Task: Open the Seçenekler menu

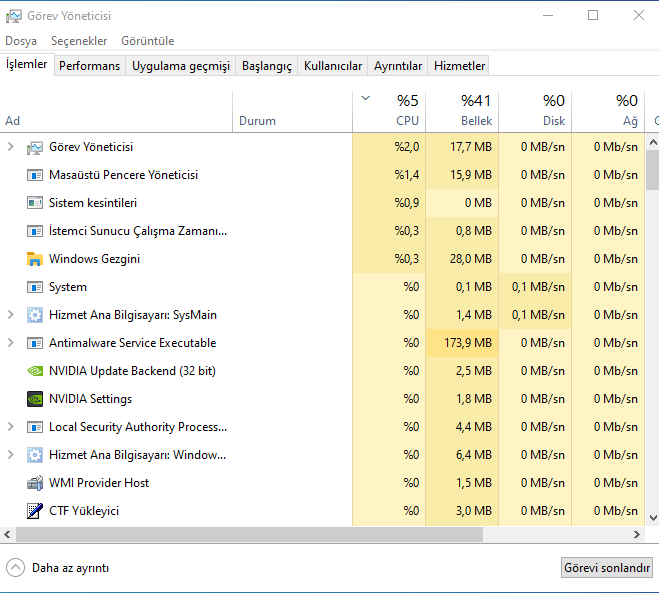Action: pos(79,41)
